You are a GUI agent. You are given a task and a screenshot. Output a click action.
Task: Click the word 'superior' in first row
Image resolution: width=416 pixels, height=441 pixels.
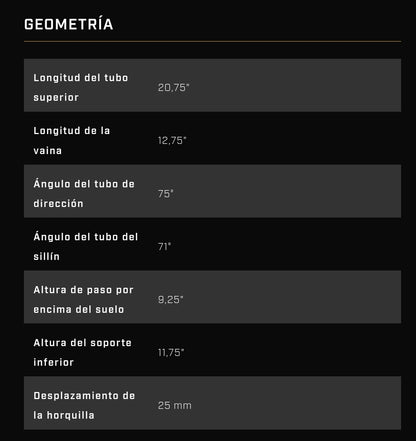pos(56,97)
